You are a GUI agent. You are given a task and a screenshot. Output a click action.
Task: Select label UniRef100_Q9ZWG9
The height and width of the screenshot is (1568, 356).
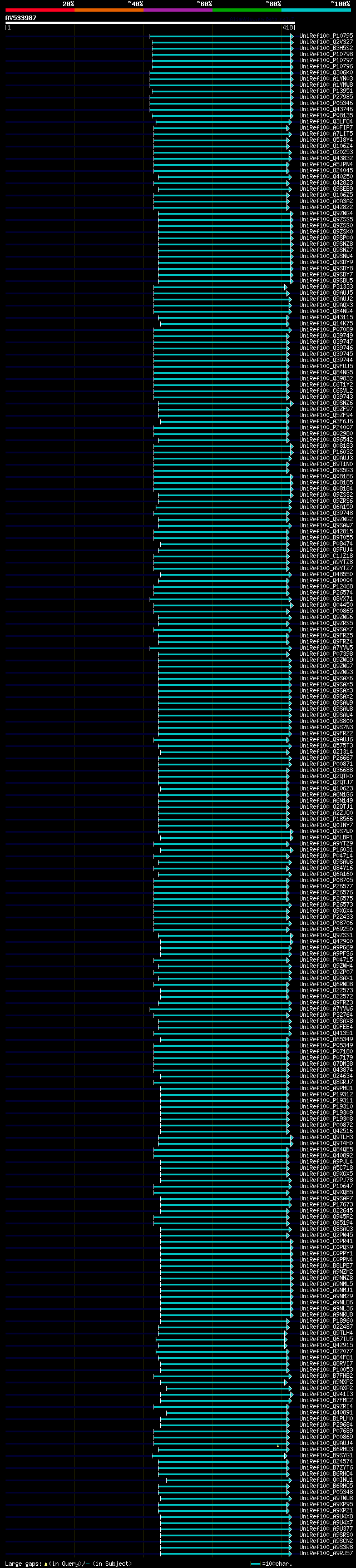(x=325, y=660)
